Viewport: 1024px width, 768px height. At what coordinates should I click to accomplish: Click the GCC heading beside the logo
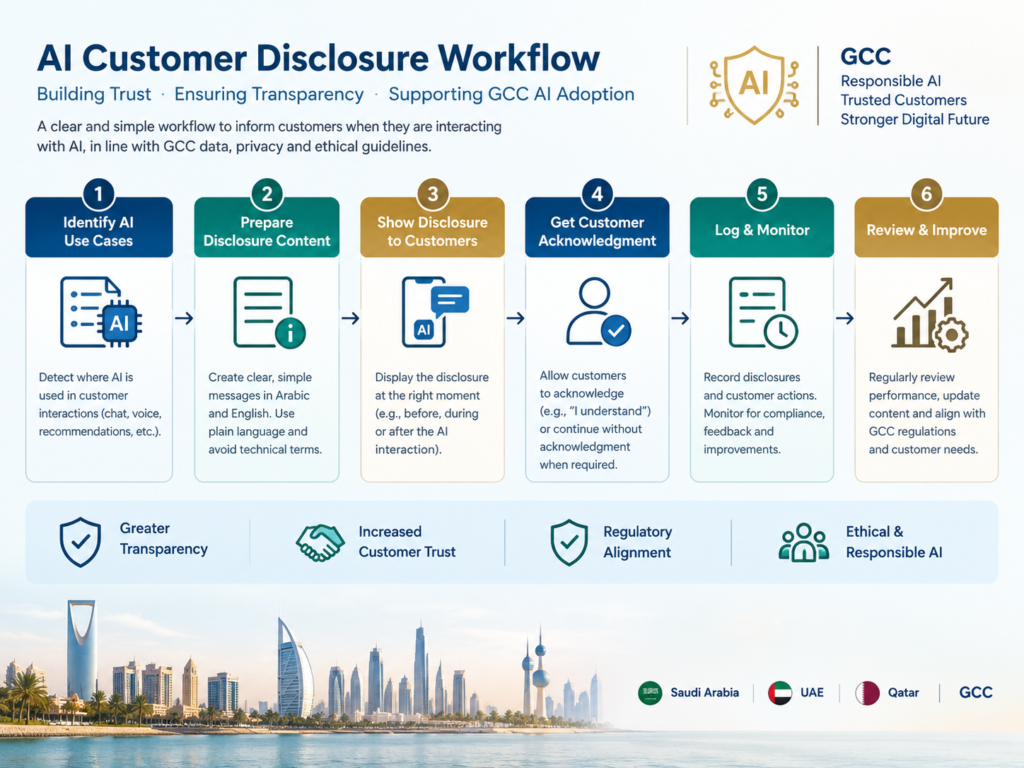[x=865, y=56]
